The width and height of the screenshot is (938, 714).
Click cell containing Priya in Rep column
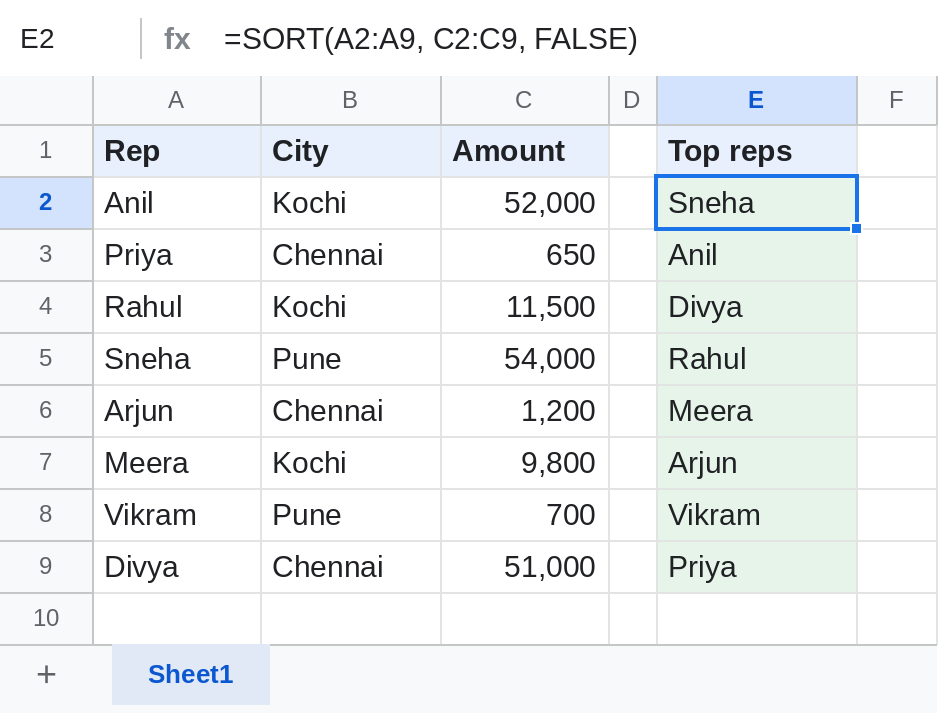pyautogui.click(x=177, y=255)
